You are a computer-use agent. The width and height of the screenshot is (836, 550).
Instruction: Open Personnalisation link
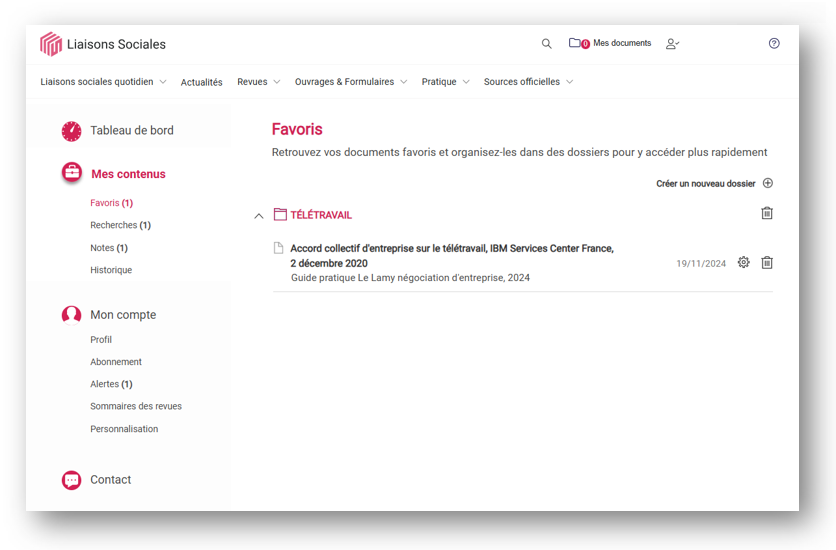pyautogui.click(x=124, y=429)
